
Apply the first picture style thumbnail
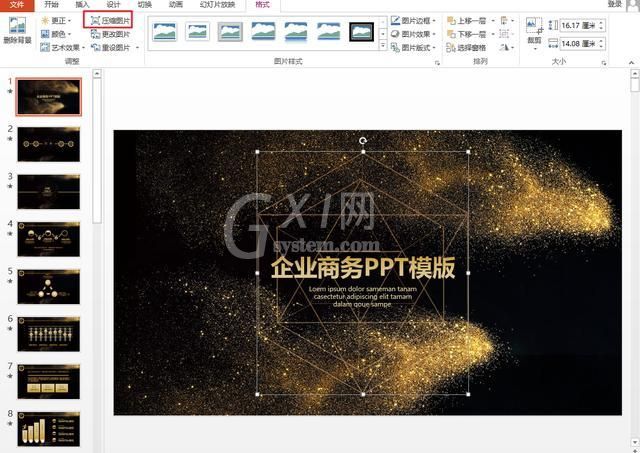click(x=165, y=32)
